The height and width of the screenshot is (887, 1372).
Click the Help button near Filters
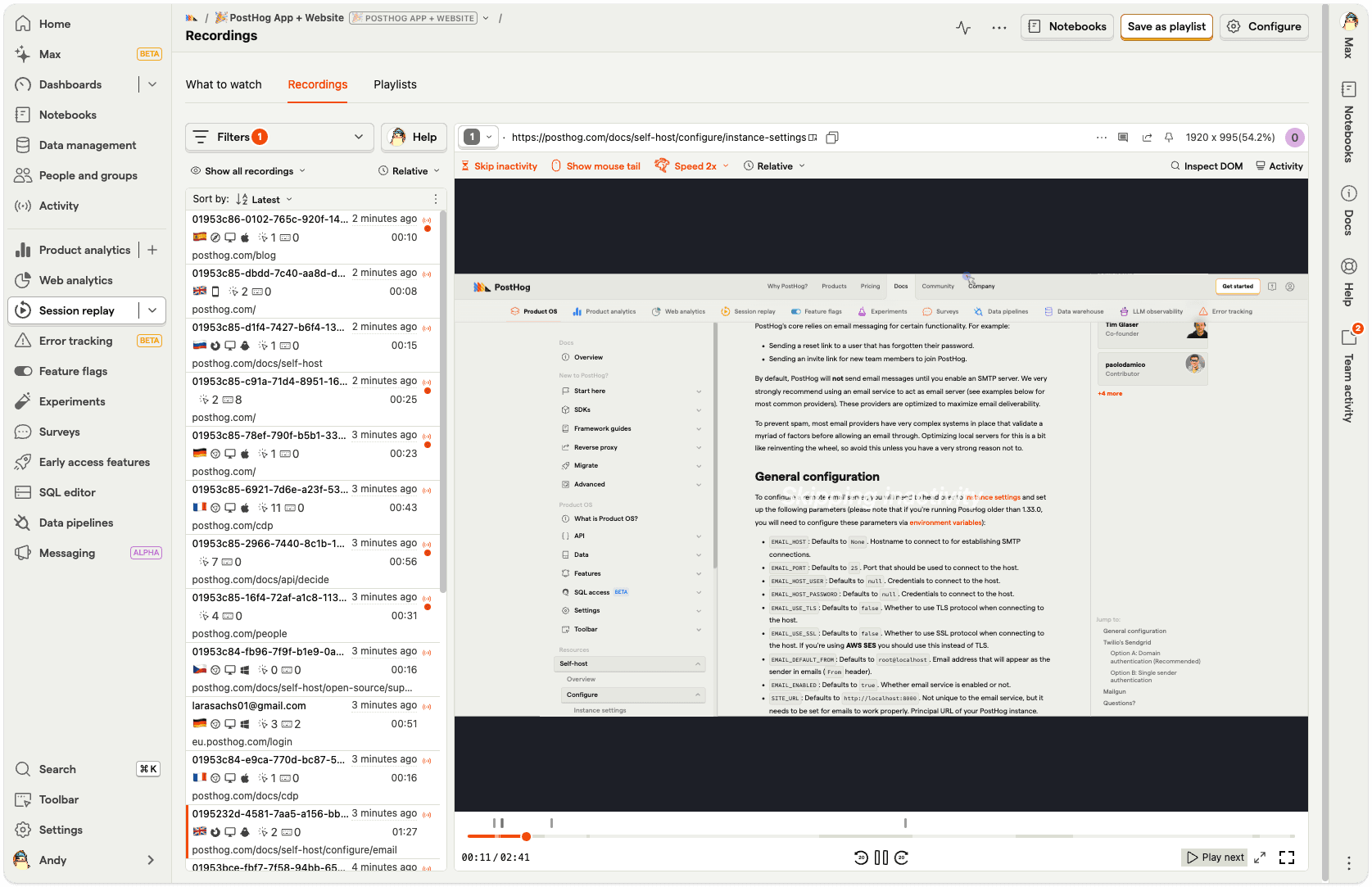(x=414, y=137)
